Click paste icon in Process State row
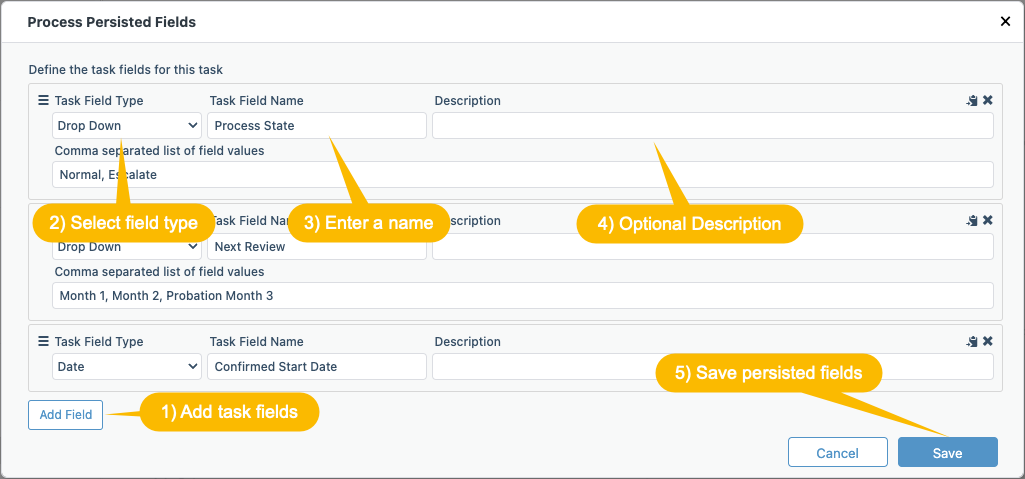This screenshot has width=1025, height=479. 972,101
